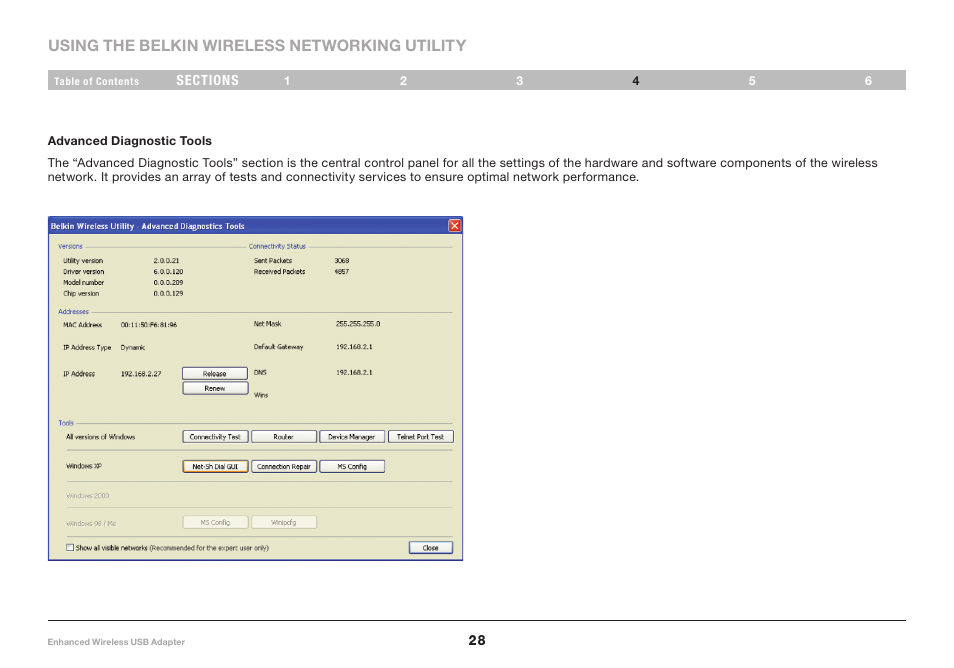Select current section 4
Screen dimensions: 954x668
coord(635,81)
